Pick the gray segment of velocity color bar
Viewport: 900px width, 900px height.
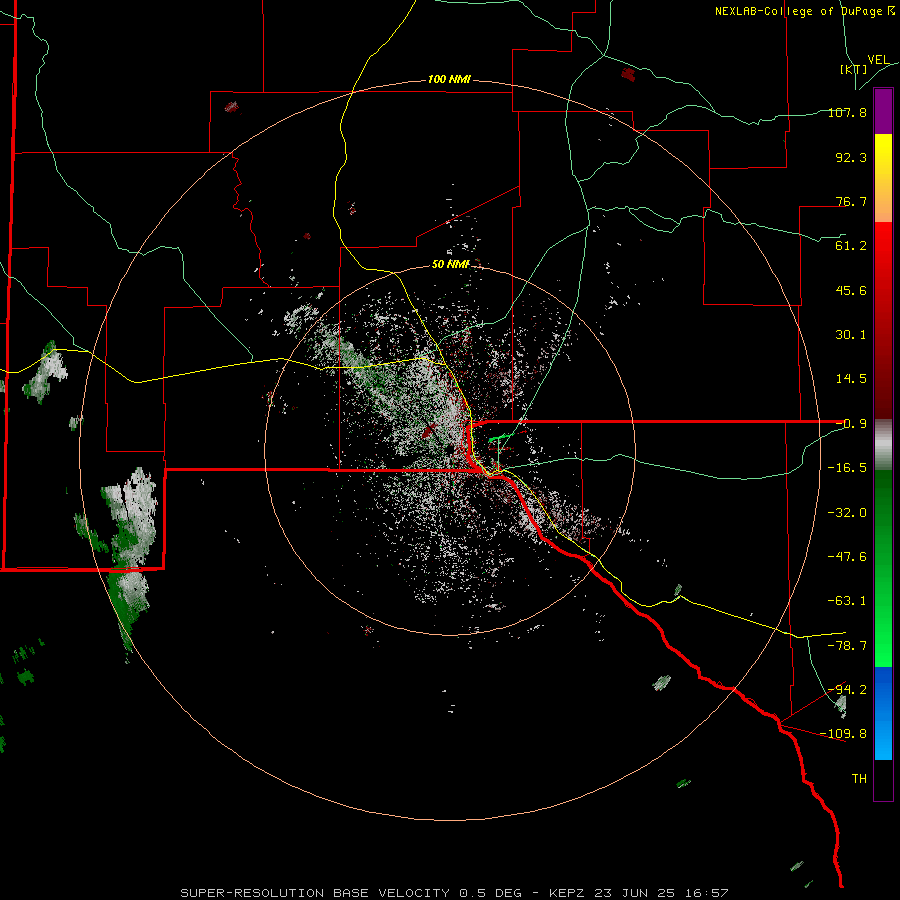[x=883, y=445]
